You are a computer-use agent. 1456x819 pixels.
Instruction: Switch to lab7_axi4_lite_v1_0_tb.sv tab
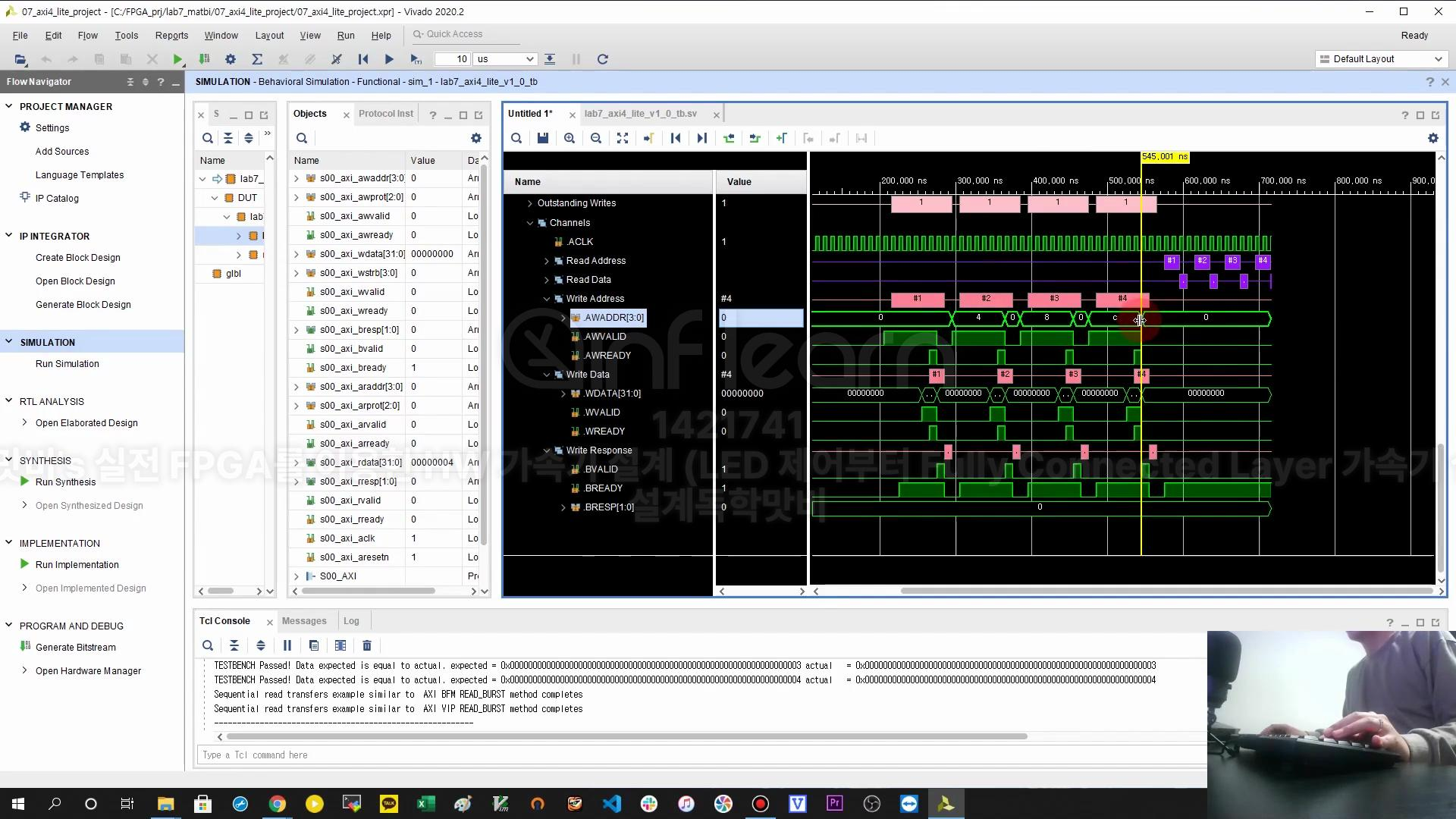[x=641, y=114]
